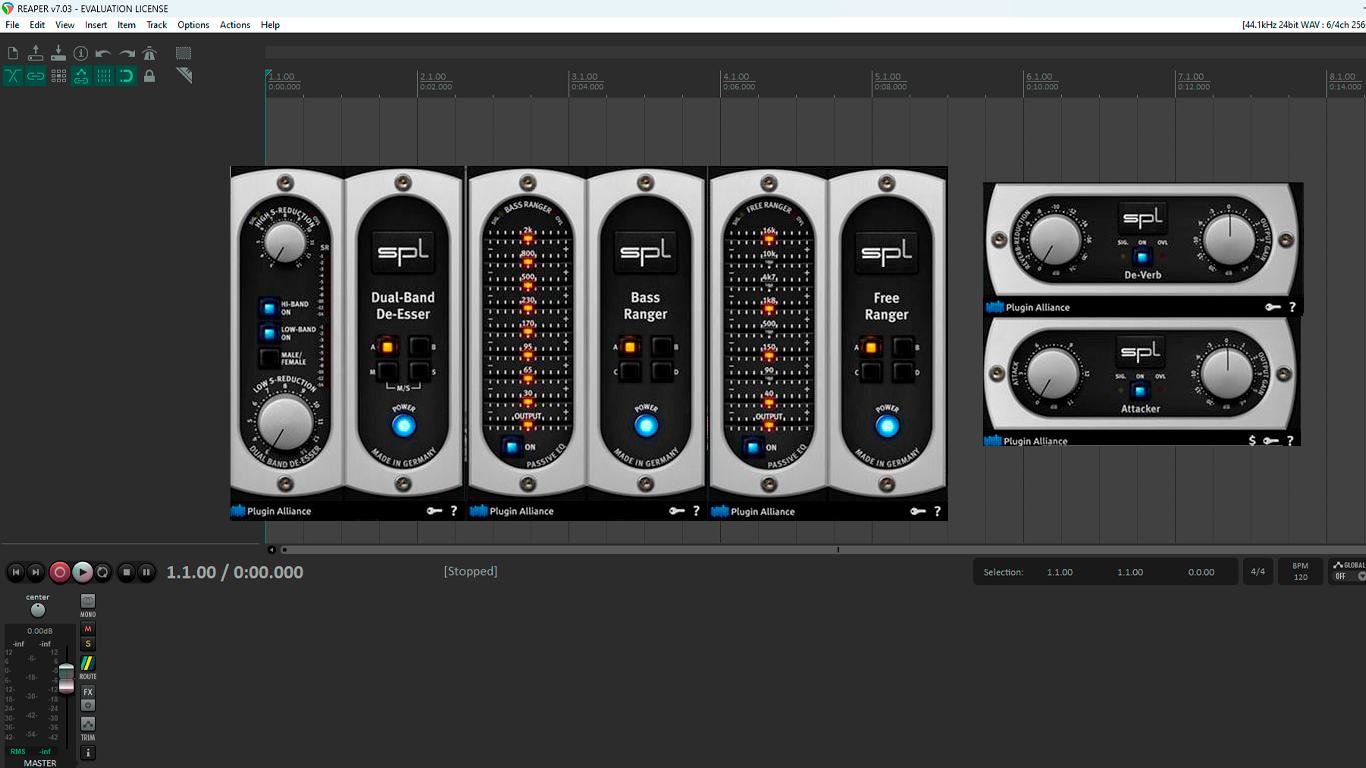Toggle Low-Band On button on De-Esser
Image resolution: width=1366 pixels, height=768 pixels.
pos(268,333)
